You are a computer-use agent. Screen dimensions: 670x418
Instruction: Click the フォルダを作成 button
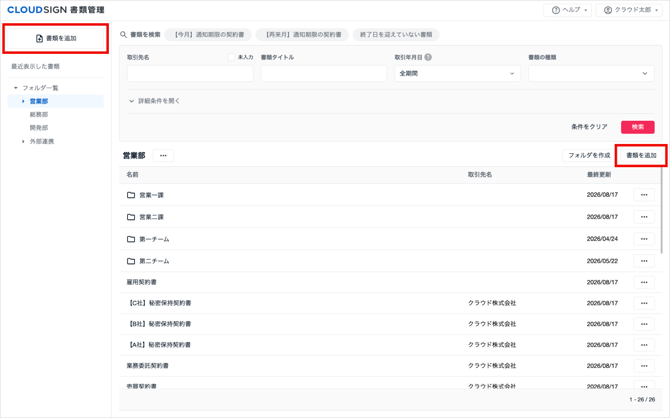point(589,156)
